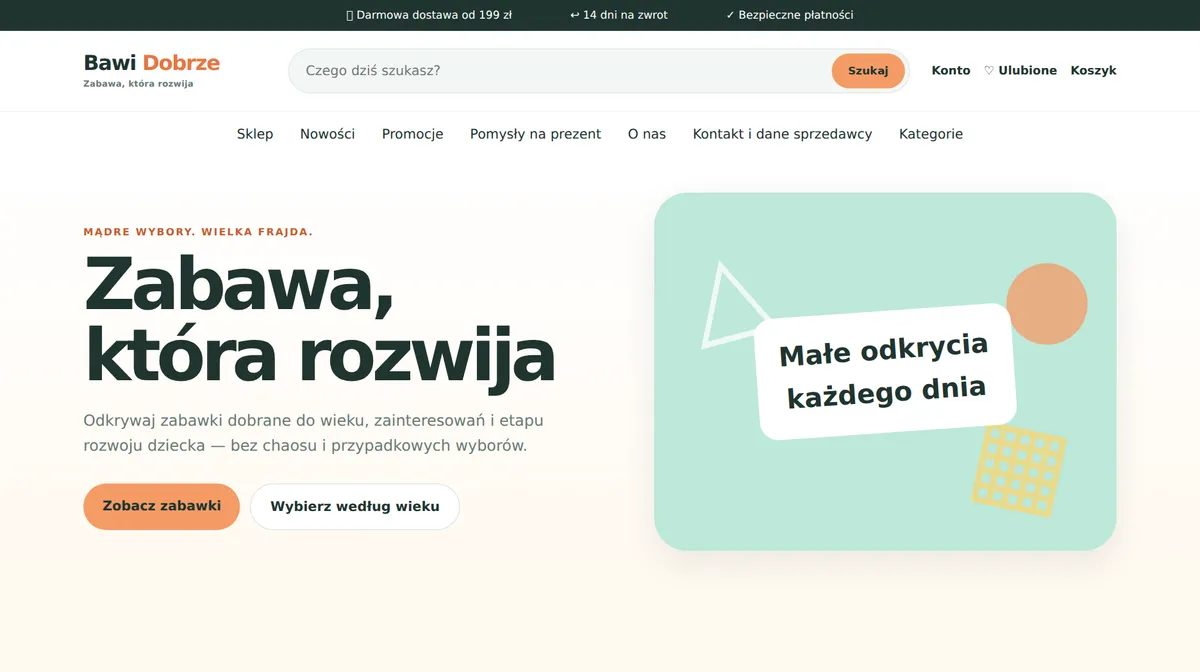
Task: Open the O nas page
Action: coord(647,134)
